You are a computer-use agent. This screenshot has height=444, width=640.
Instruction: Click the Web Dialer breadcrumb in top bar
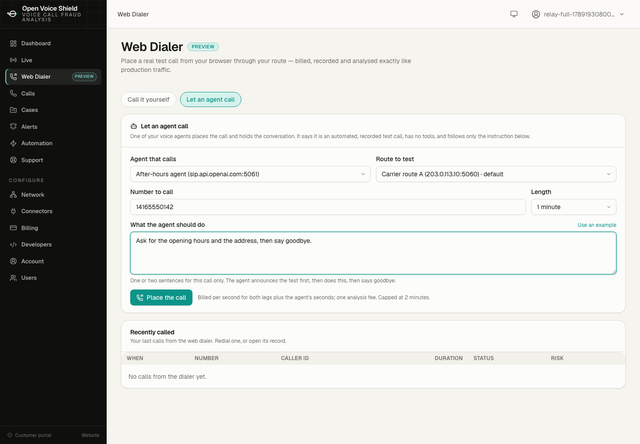pos(133,14)
